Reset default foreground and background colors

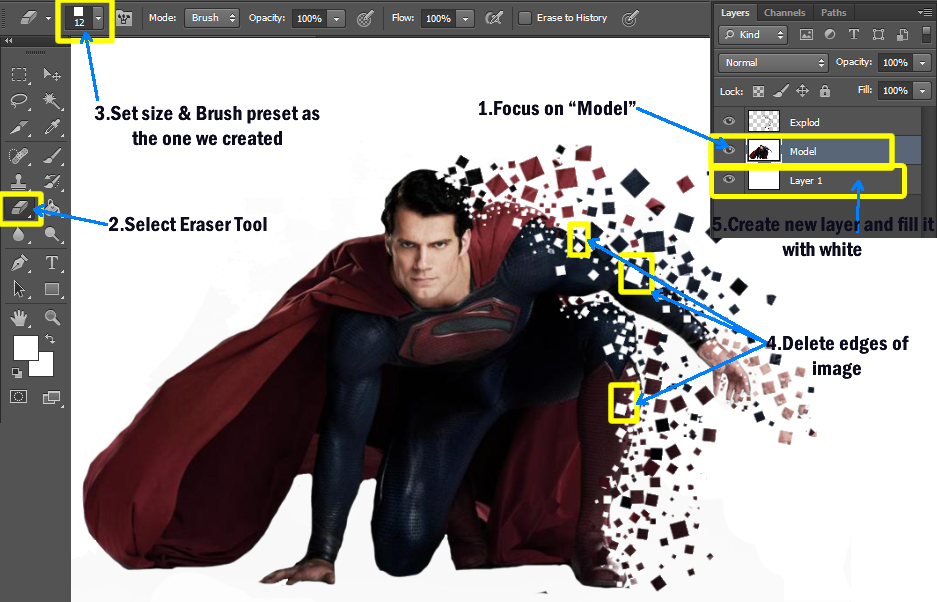17,373
